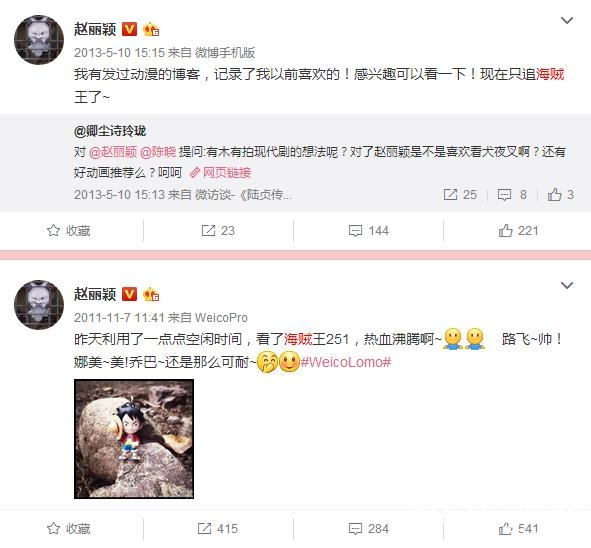Like the second post with 541 likes
The width and height of the screenshot is (591, 548).
tap(518, 528)
